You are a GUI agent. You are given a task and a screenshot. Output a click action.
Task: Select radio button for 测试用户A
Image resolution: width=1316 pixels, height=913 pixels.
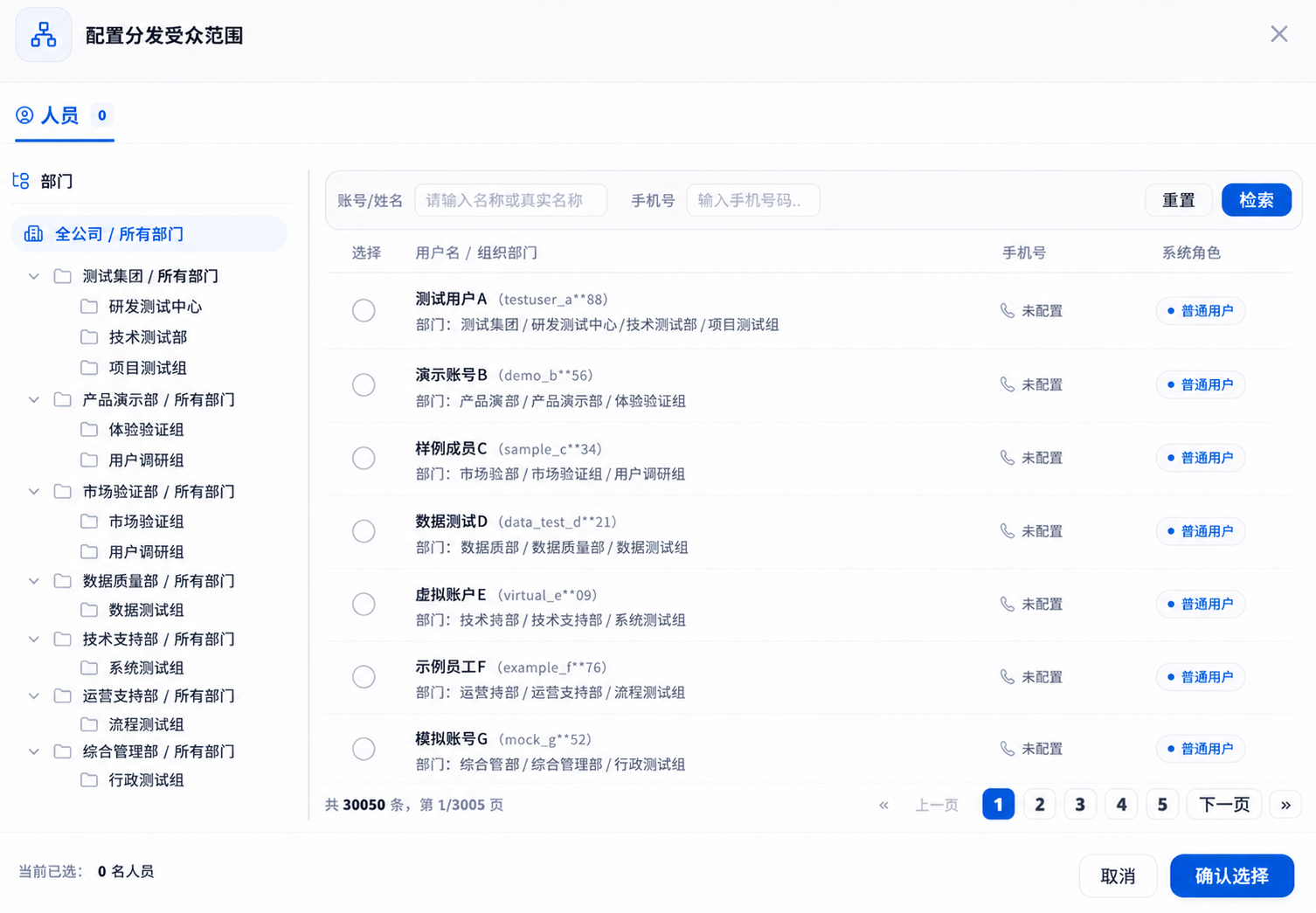pyautogui.click(x=364, y=310)
